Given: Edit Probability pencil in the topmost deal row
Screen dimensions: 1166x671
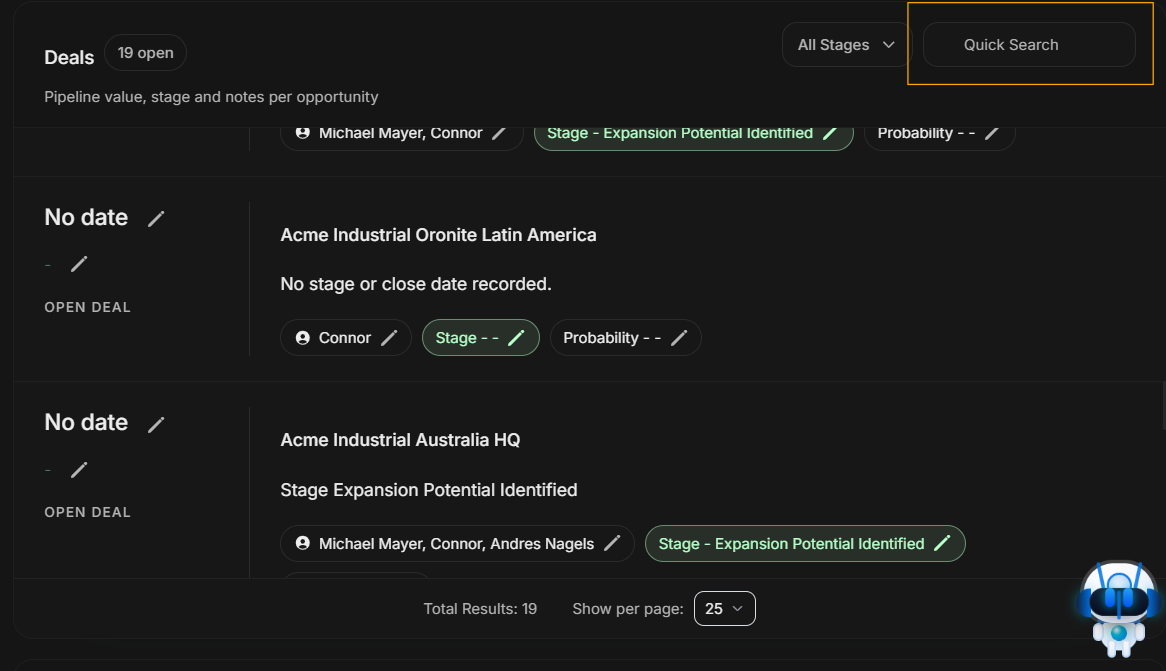Looking at the screenshot, I should point(992,133).
